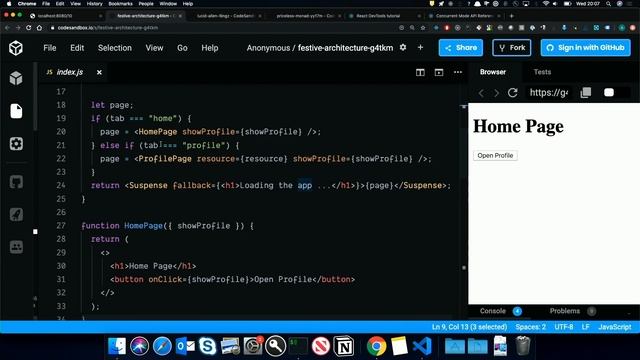The width and height of the screenshot is (640, 360).
Task: Click the CodeSandbox cube logo
Action: [16, 48]
